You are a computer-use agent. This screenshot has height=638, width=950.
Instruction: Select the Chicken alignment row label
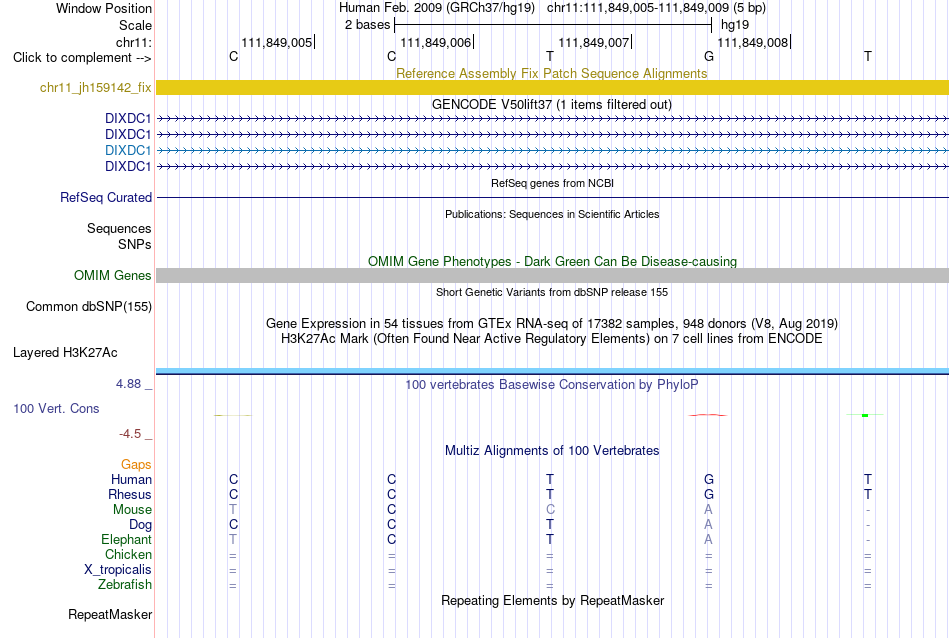pyautogui.click(x=128, y=554)
